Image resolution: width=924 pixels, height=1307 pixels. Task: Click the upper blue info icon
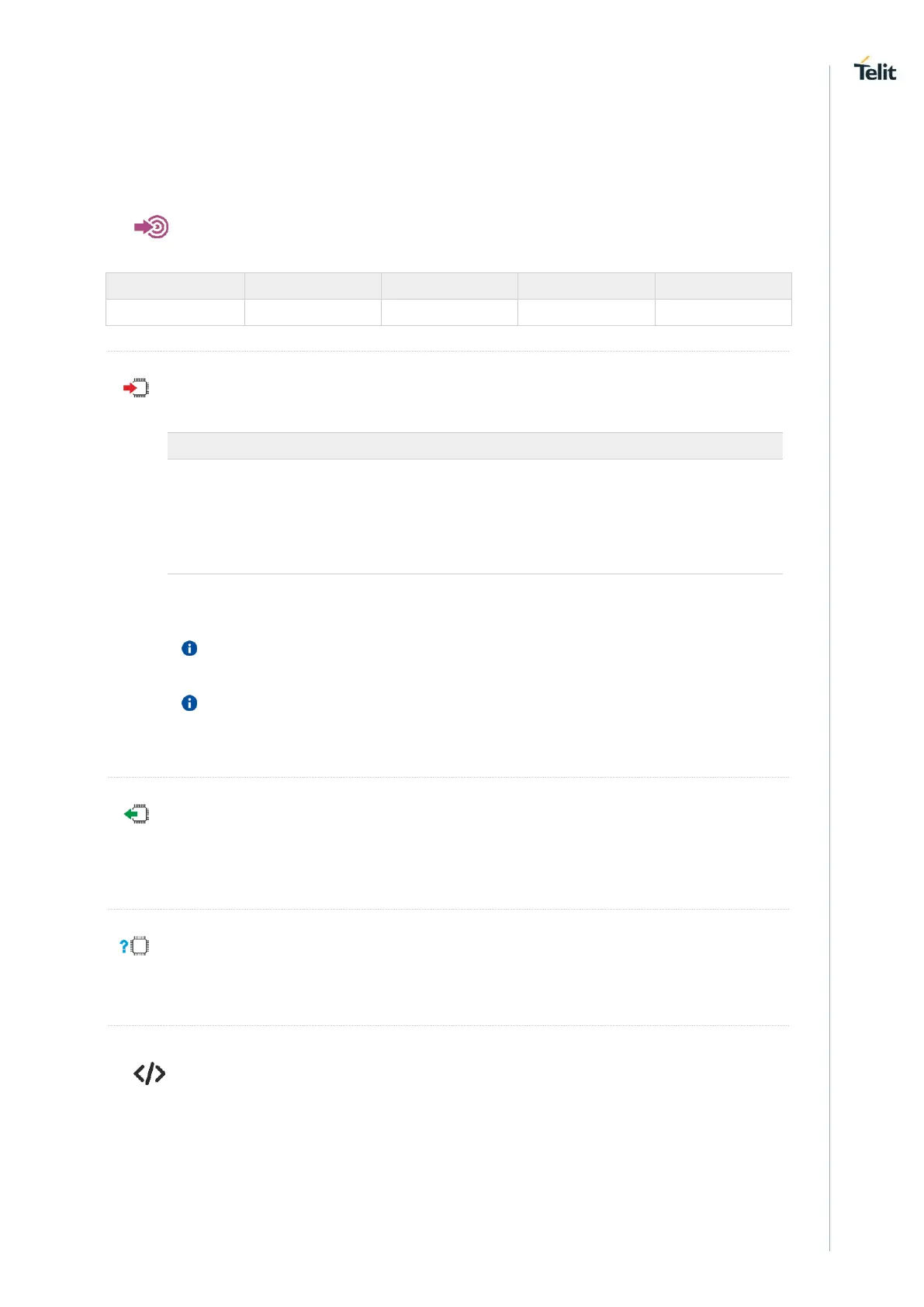coord(189,648)
